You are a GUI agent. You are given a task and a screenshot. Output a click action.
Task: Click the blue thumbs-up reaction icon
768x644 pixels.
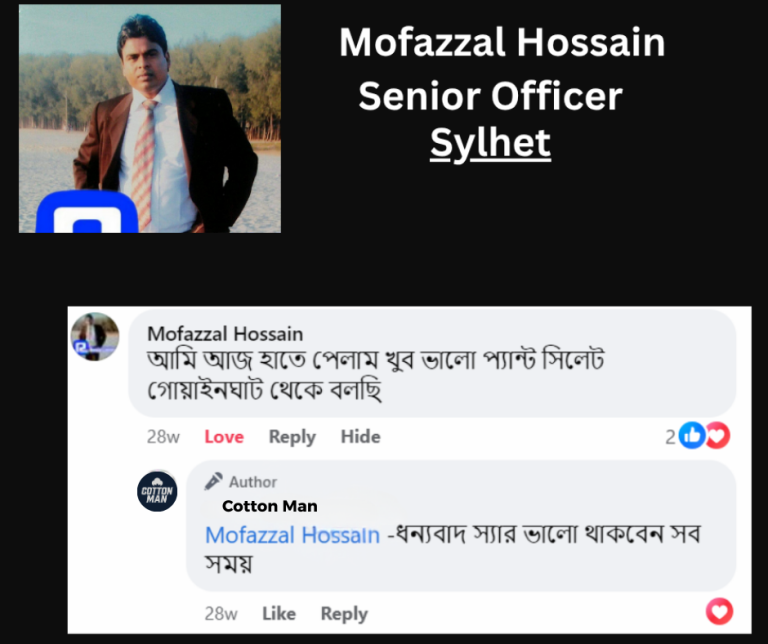pos(692,435)
